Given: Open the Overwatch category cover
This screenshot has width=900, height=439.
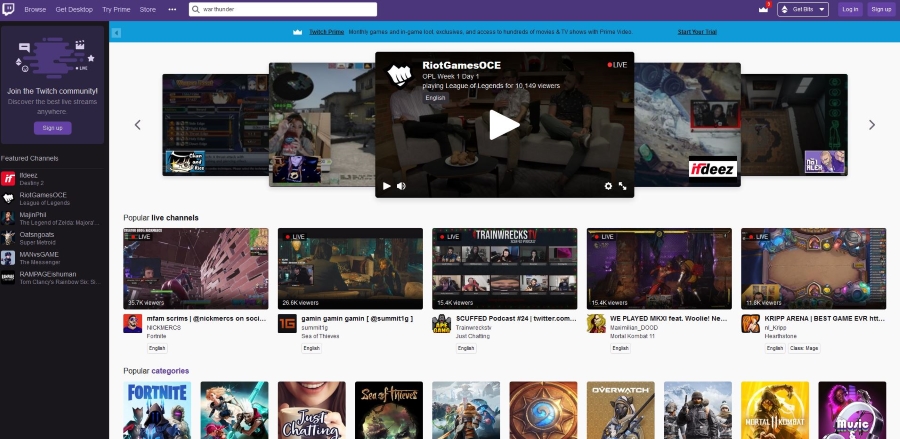Looking at the screenshot, I should tap(620, 410).
